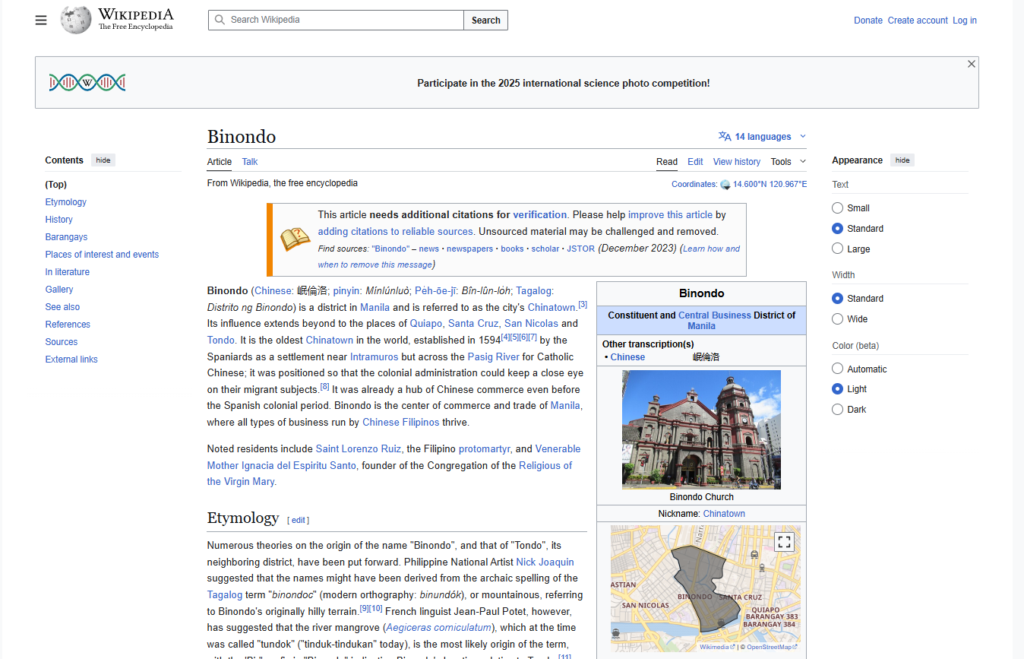
Task: Click the language translation icon
Action: [724, 136]
